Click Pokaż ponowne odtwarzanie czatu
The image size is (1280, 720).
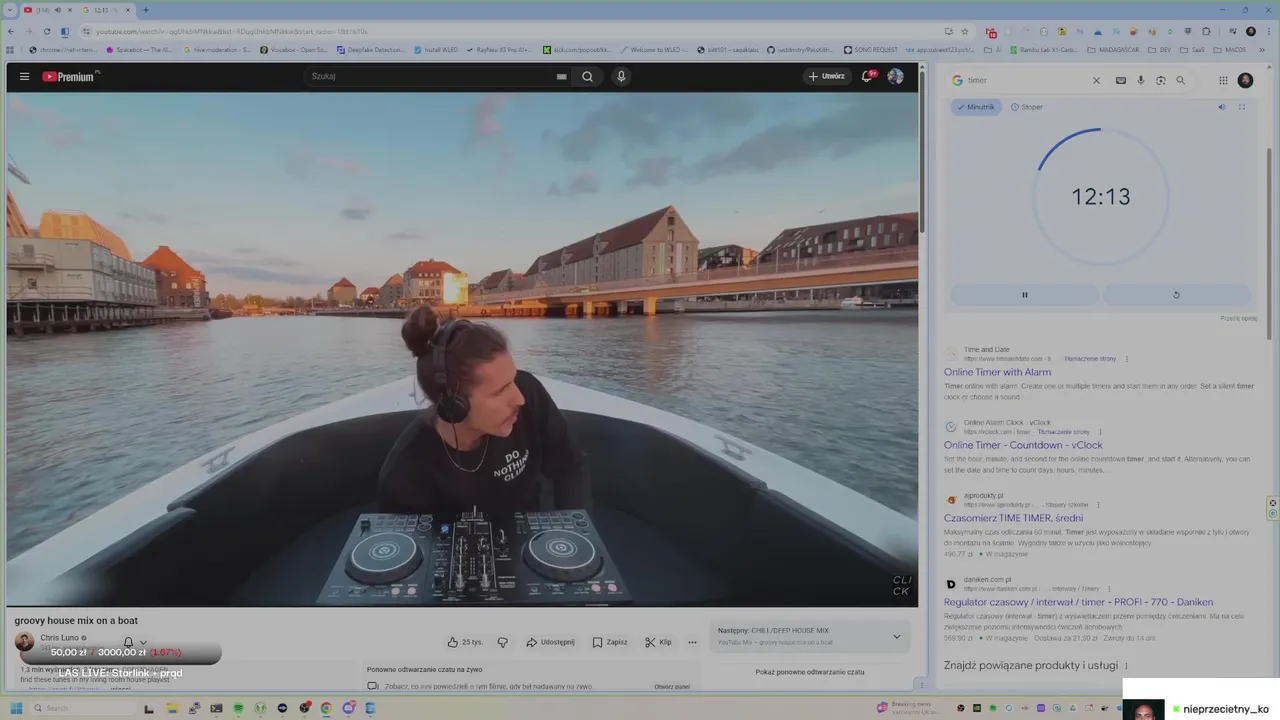coord(810,672)
